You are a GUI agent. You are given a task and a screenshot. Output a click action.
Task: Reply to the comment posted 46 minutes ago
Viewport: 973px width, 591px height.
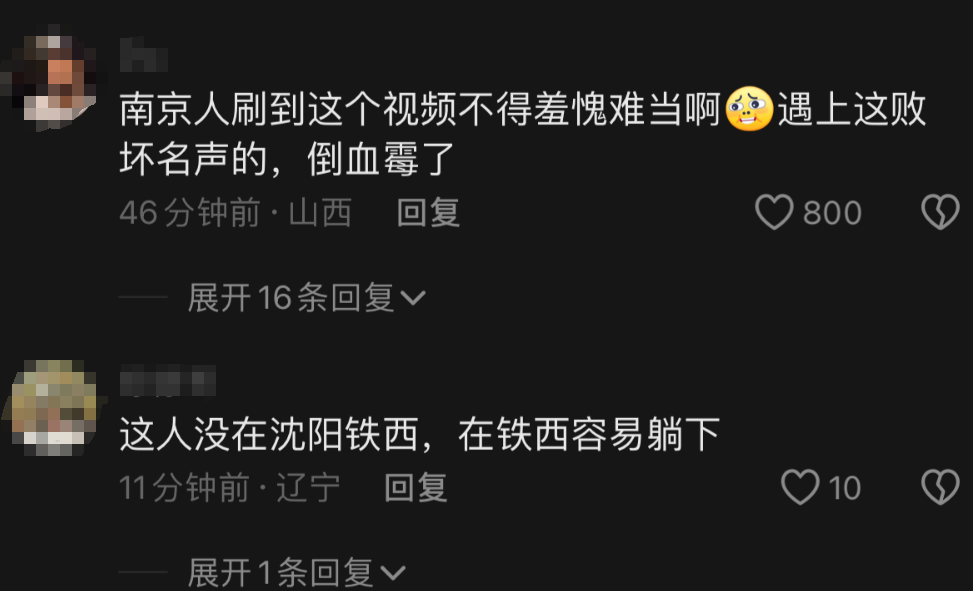pos(428,213)
